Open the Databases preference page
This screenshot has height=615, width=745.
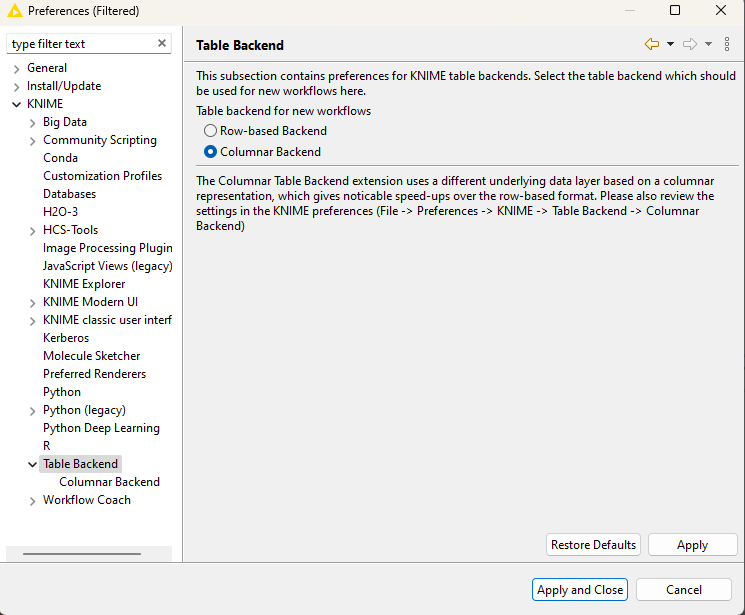click(x=69, y=194)
